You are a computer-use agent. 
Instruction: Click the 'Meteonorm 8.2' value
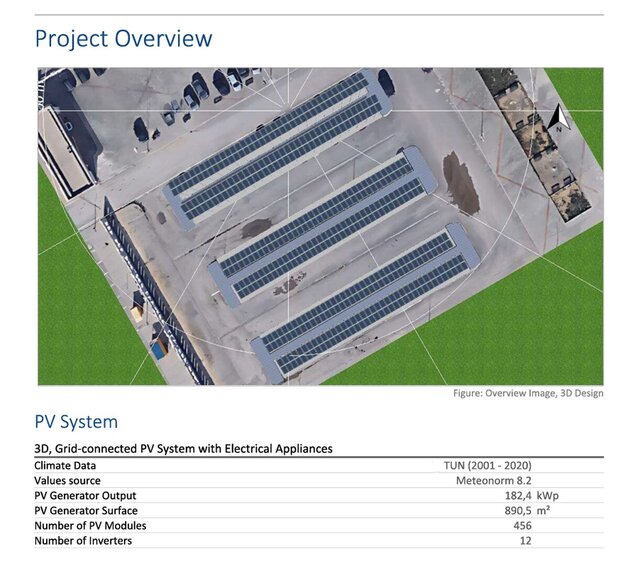click(x=494, y=481)
